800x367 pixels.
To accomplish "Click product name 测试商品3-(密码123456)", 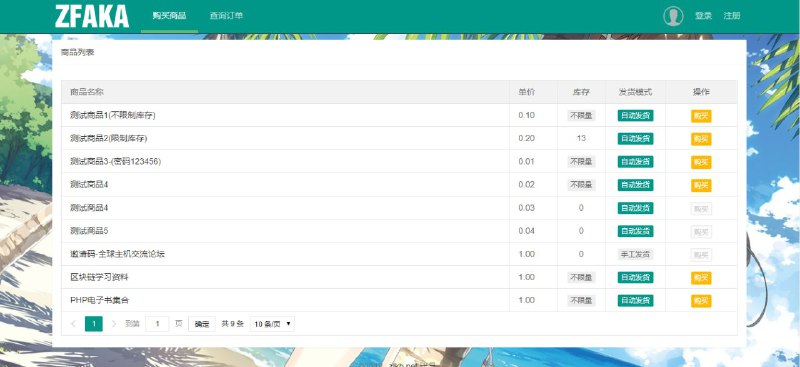I will click(115, 161).
